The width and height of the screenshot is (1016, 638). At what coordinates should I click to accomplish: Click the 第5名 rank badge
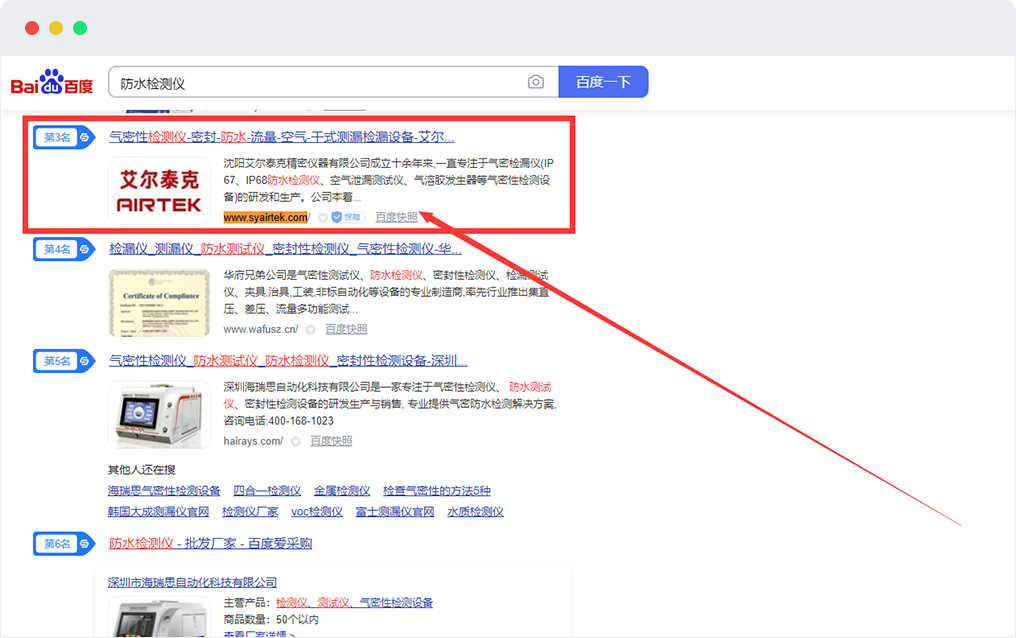click(64, 361)
